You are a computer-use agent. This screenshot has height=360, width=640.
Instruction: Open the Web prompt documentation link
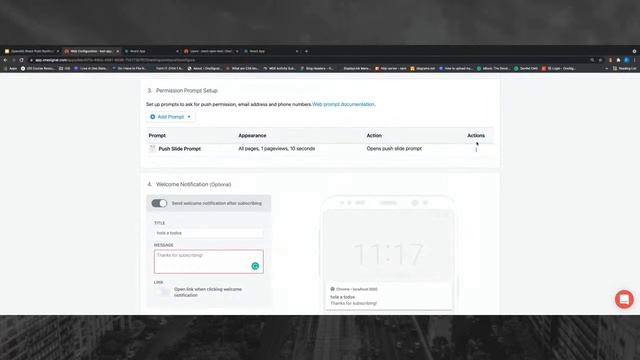[343, 104]
